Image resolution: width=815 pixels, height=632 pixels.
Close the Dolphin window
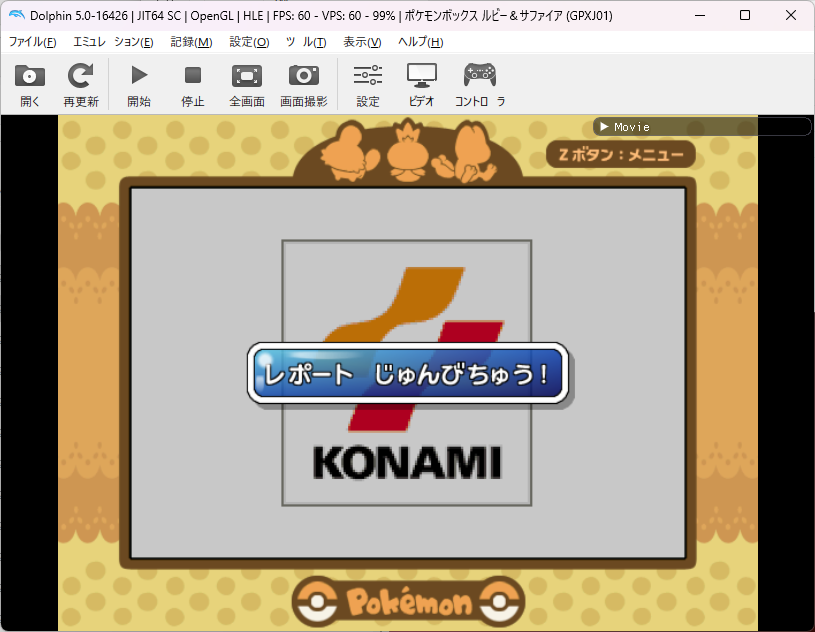click(791, 15)
